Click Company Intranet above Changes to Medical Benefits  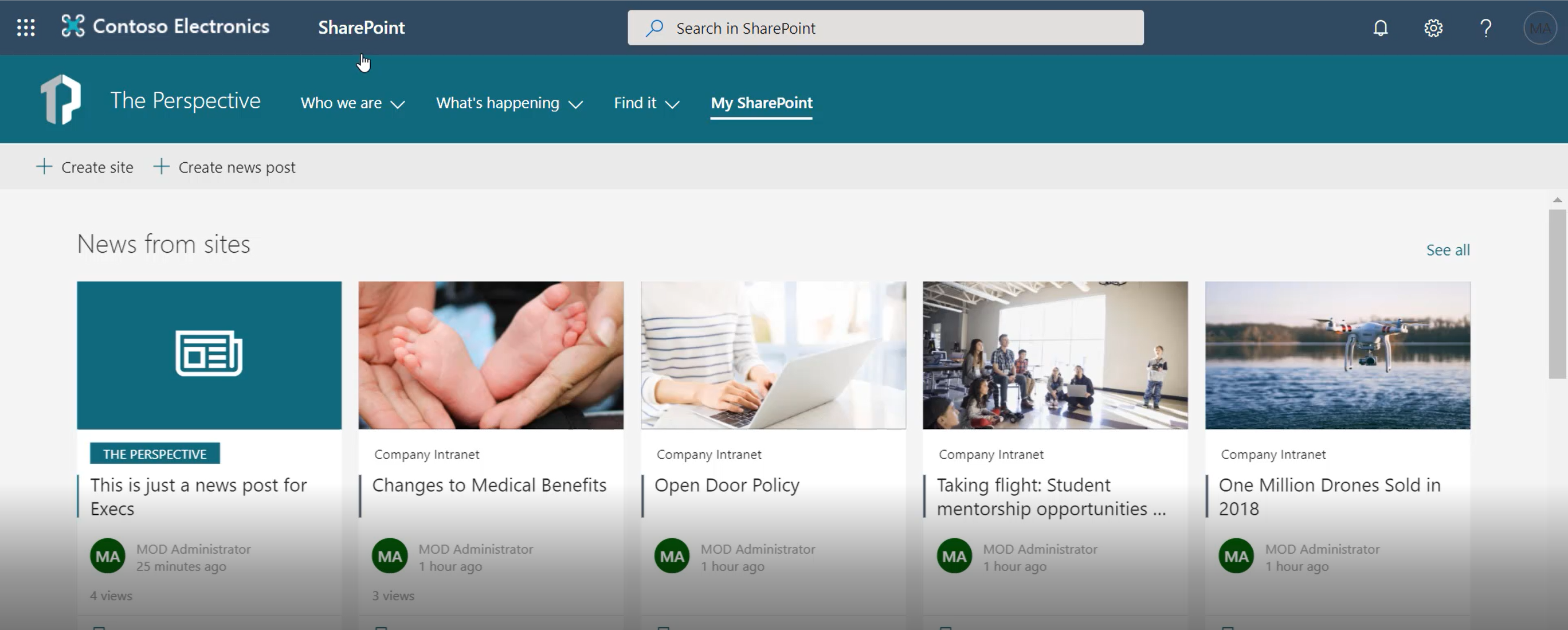click(427, 454)
